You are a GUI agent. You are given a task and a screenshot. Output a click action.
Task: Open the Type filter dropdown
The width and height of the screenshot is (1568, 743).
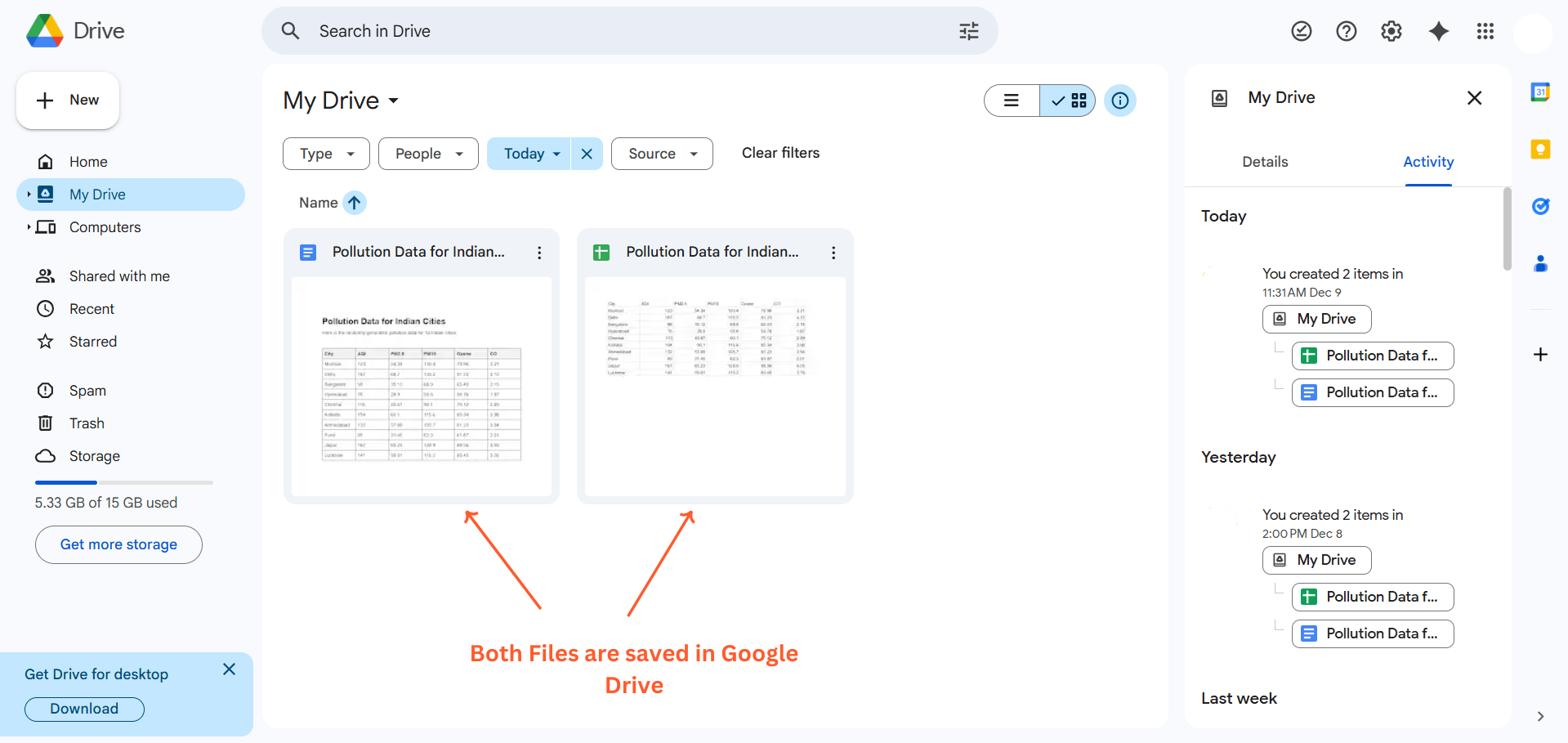click(326, 154)
